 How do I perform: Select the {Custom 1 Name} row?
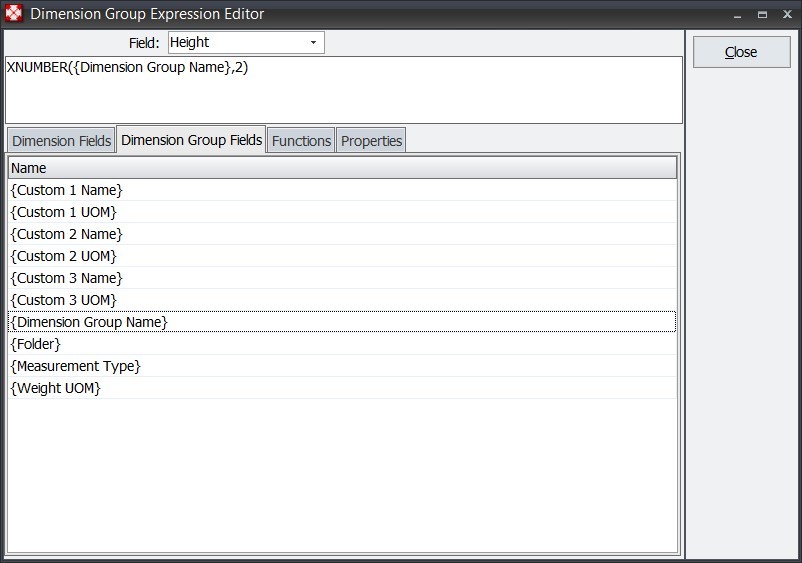(x=342, y=190)
